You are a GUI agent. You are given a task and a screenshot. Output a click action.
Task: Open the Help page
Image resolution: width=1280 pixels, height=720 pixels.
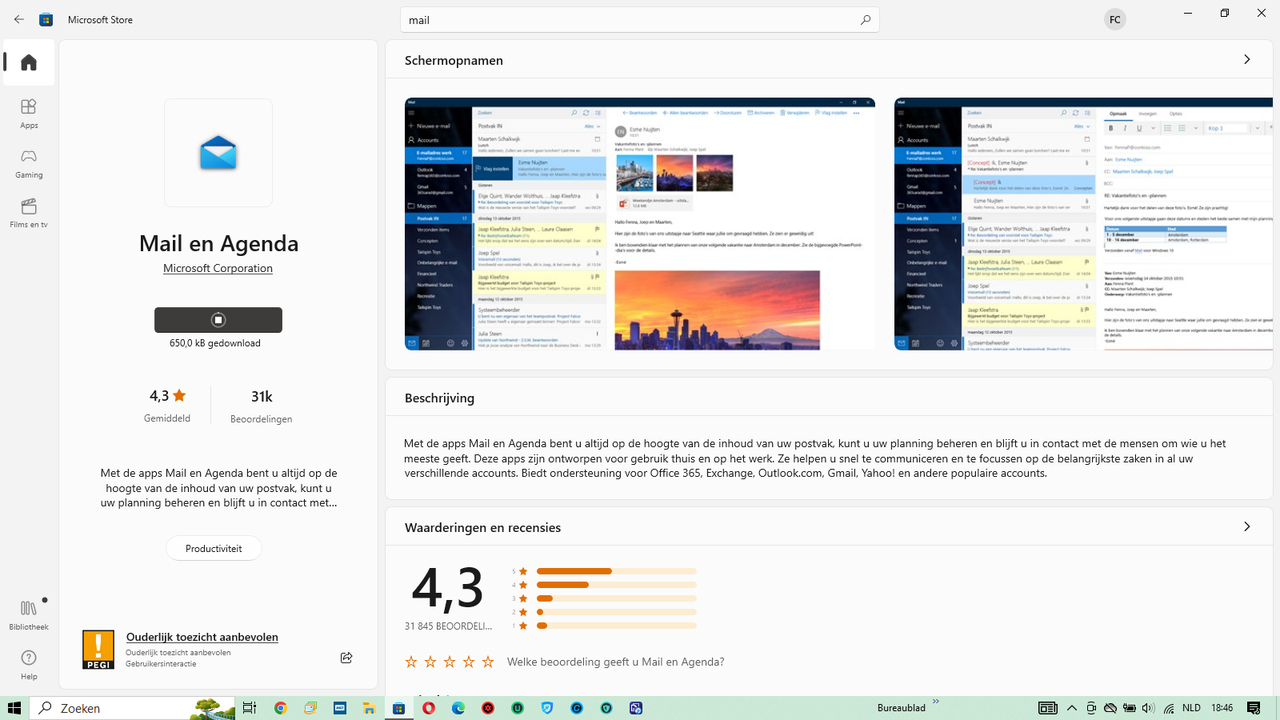point(29,665)
